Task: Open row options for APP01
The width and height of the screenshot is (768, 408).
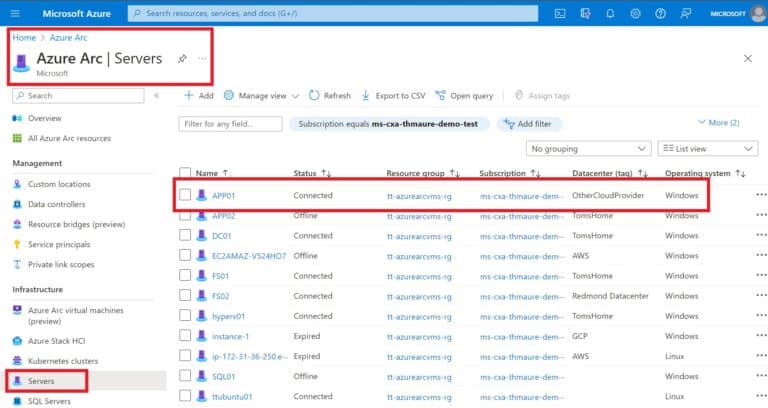Action: tap(761, 195)
